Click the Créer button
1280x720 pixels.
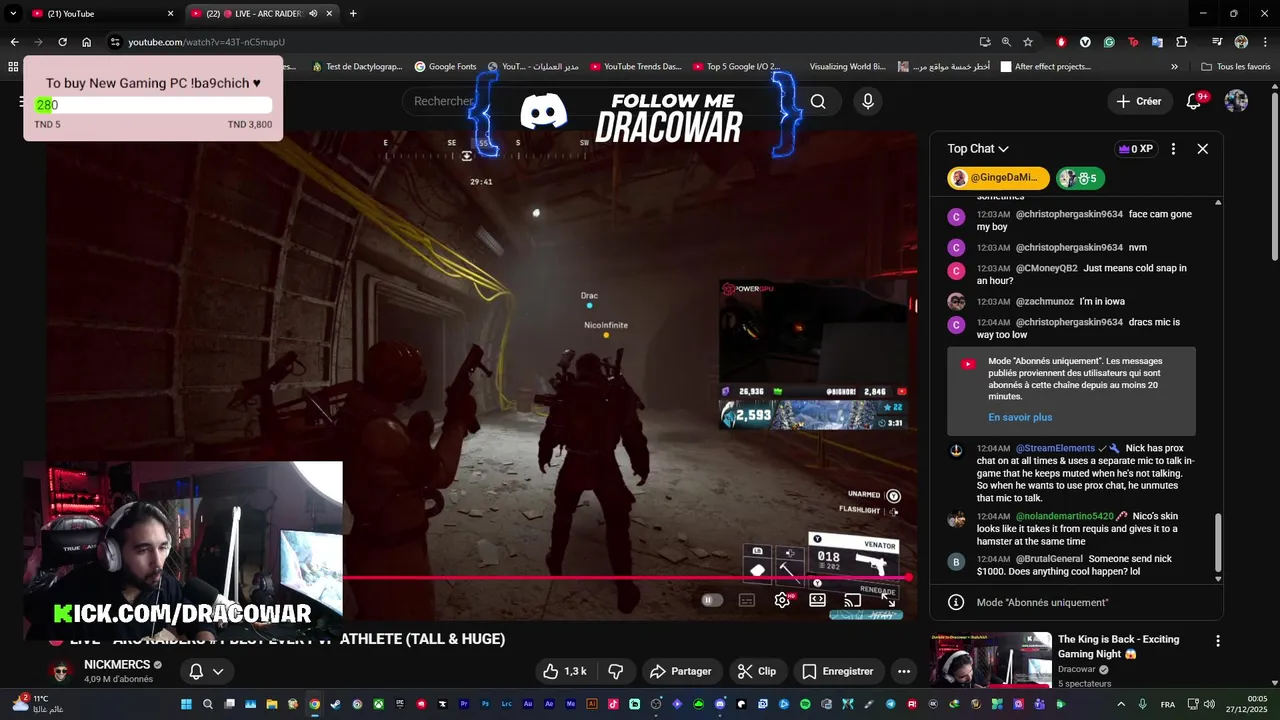point(1139,101)
